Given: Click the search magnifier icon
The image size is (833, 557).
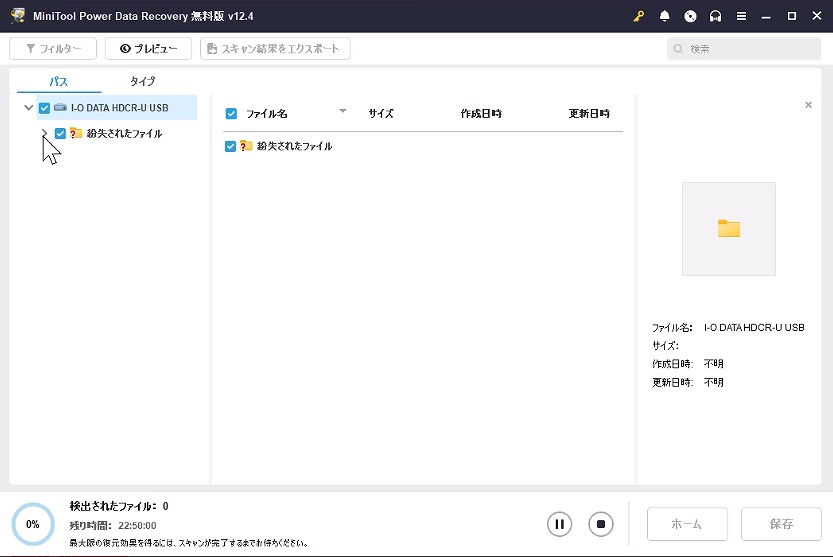Looking at the screenshot, I should click(678, 49).
